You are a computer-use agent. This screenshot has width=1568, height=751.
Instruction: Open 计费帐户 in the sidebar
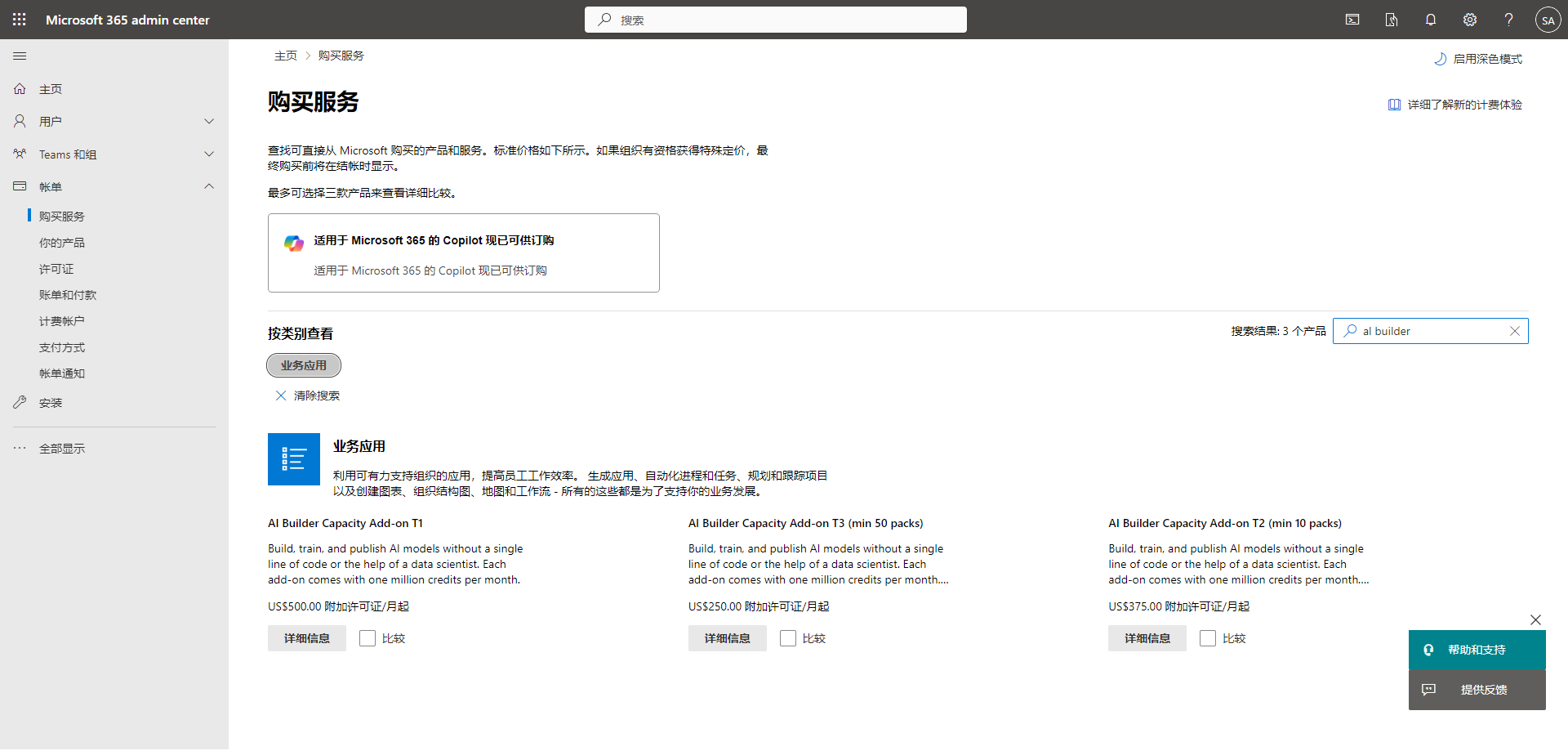(x=62, y=321)
